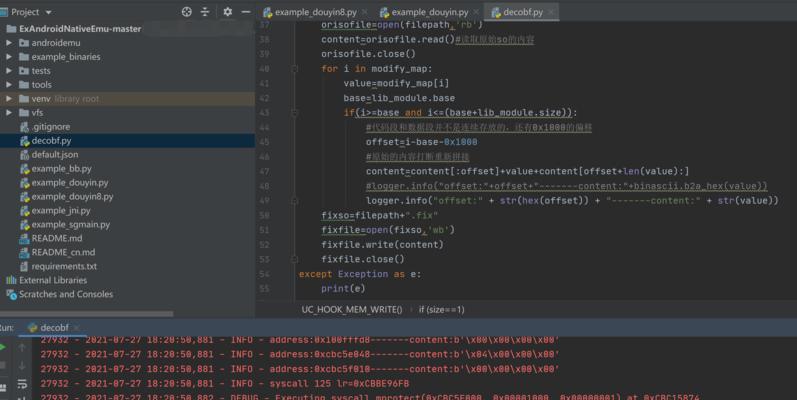Screen dimensions: 797x400
Task: Select example_douyin.py in the project tree
Action: [70, 182]
